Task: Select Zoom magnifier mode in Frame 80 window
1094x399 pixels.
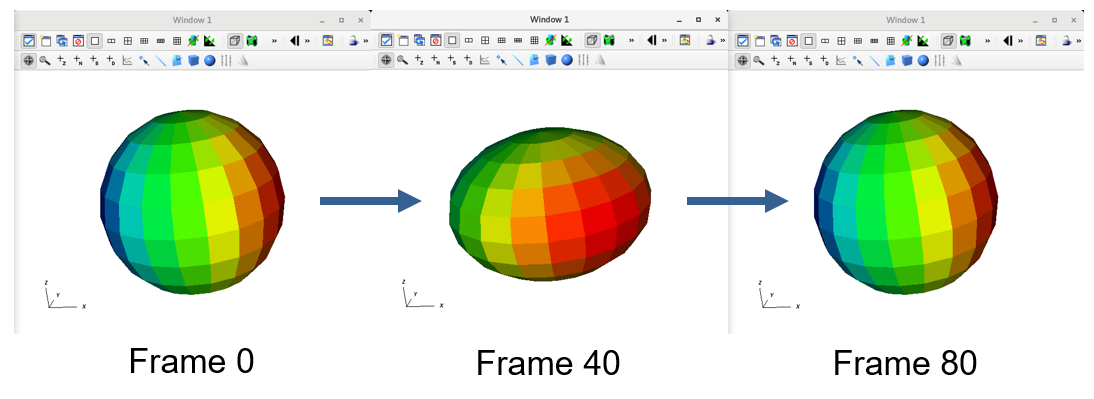Action: (x=759, y=61)
